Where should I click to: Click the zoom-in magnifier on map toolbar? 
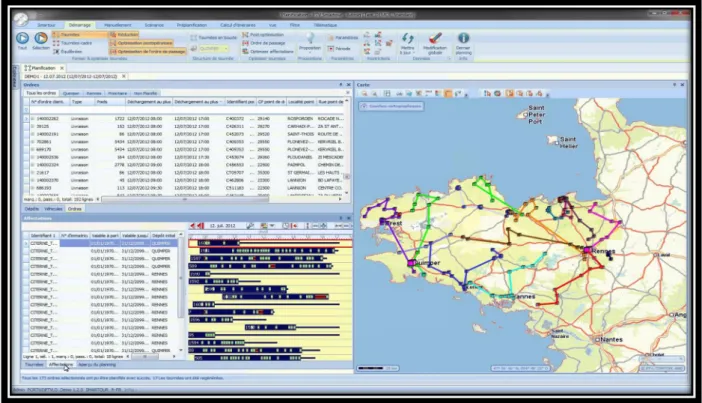(x=364, y=94)
